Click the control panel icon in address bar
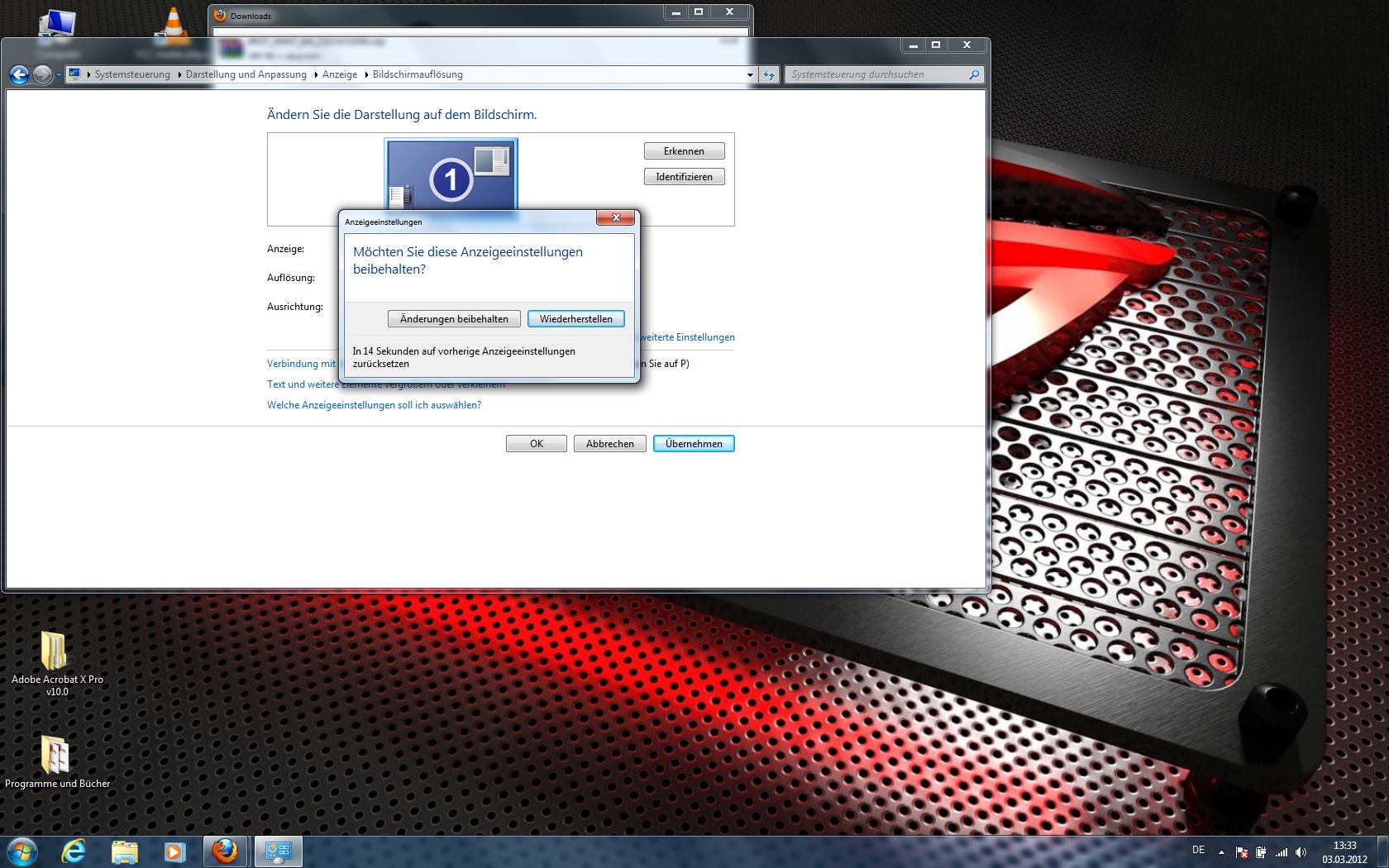 74,74
